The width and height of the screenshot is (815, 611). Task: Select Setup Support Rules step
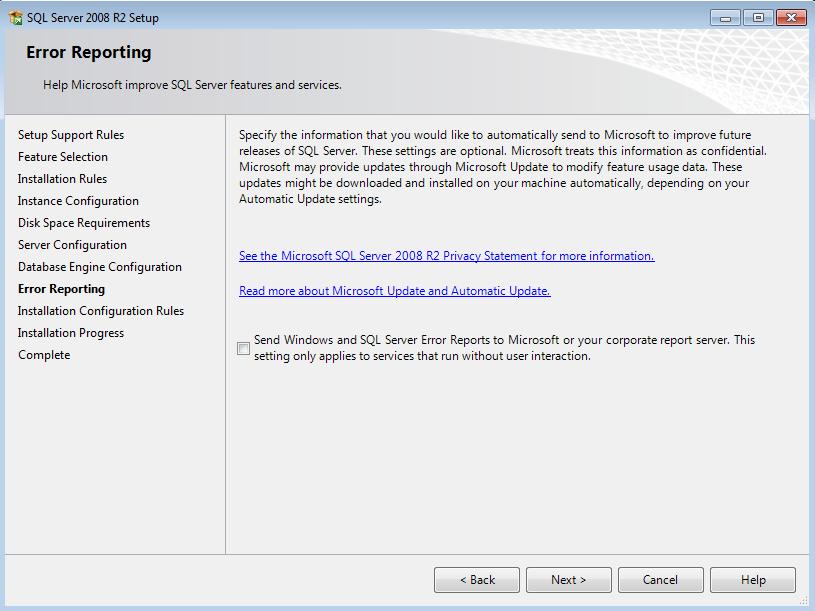[71, 135]
